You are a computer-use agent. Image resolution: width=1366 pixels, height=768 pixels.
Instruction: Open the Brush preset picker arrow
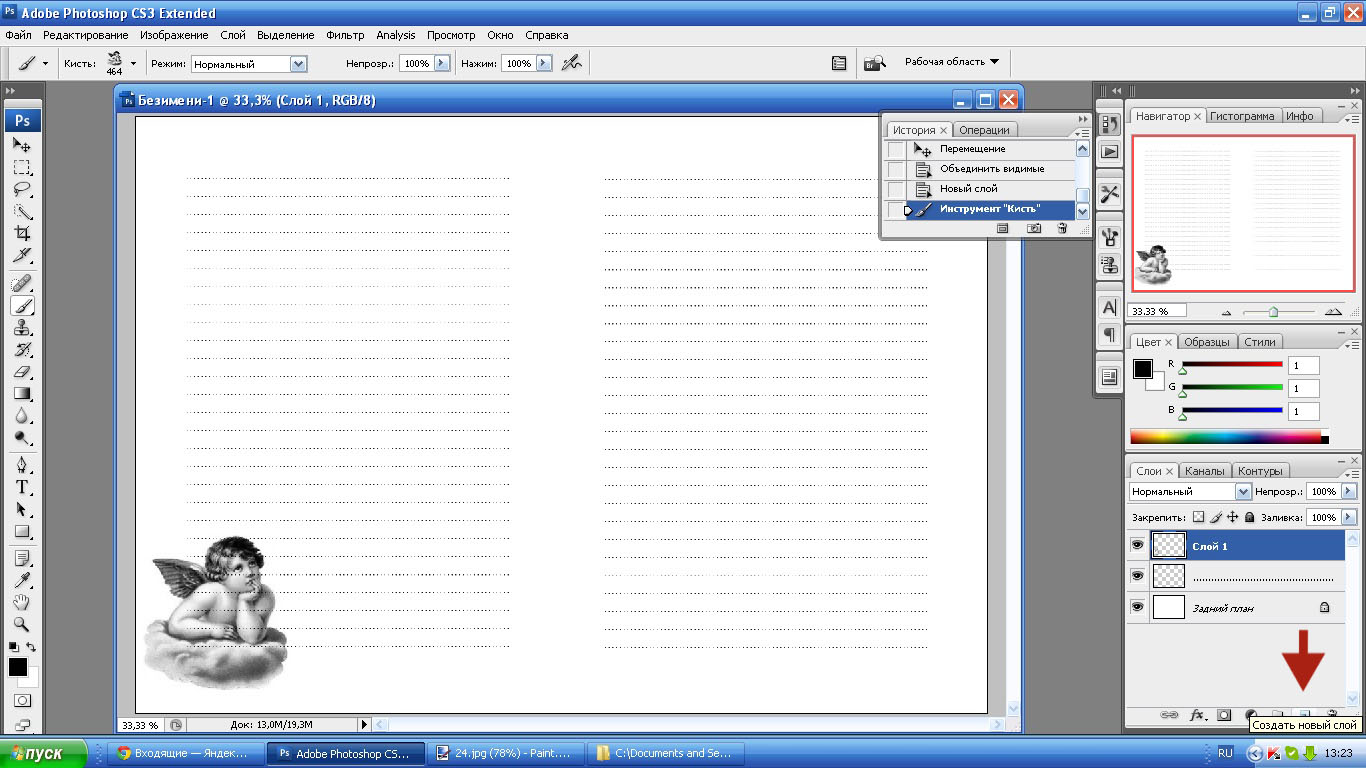[133, 63]
